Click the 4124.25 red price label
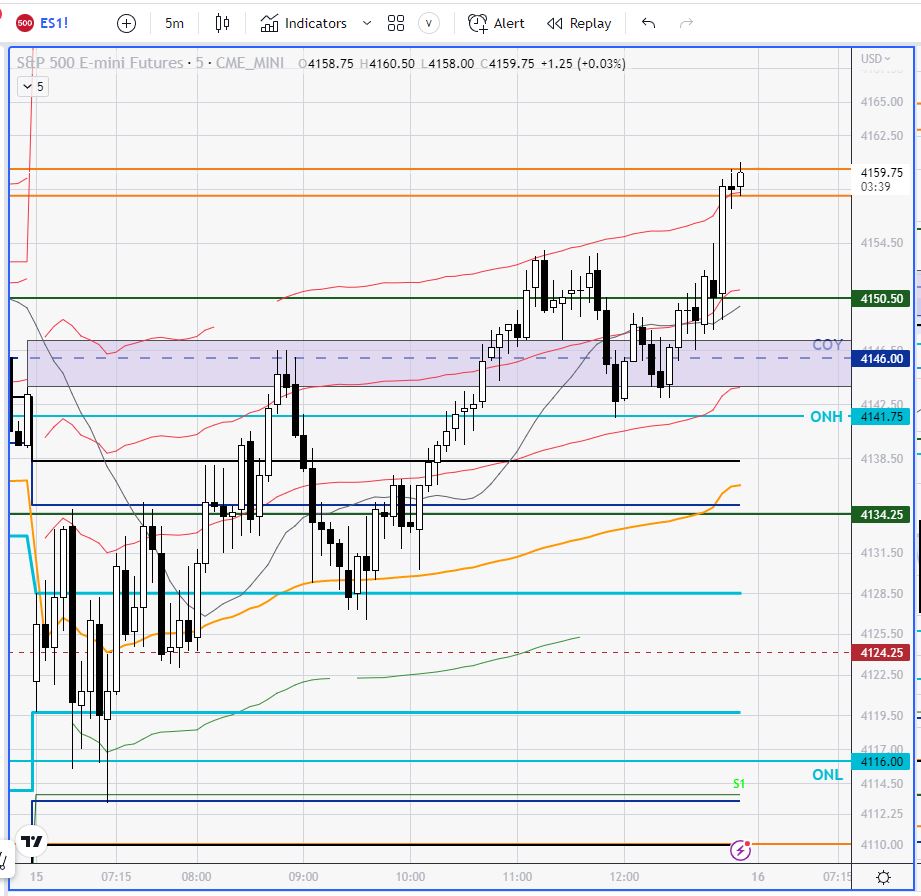 tap(880, 653)
